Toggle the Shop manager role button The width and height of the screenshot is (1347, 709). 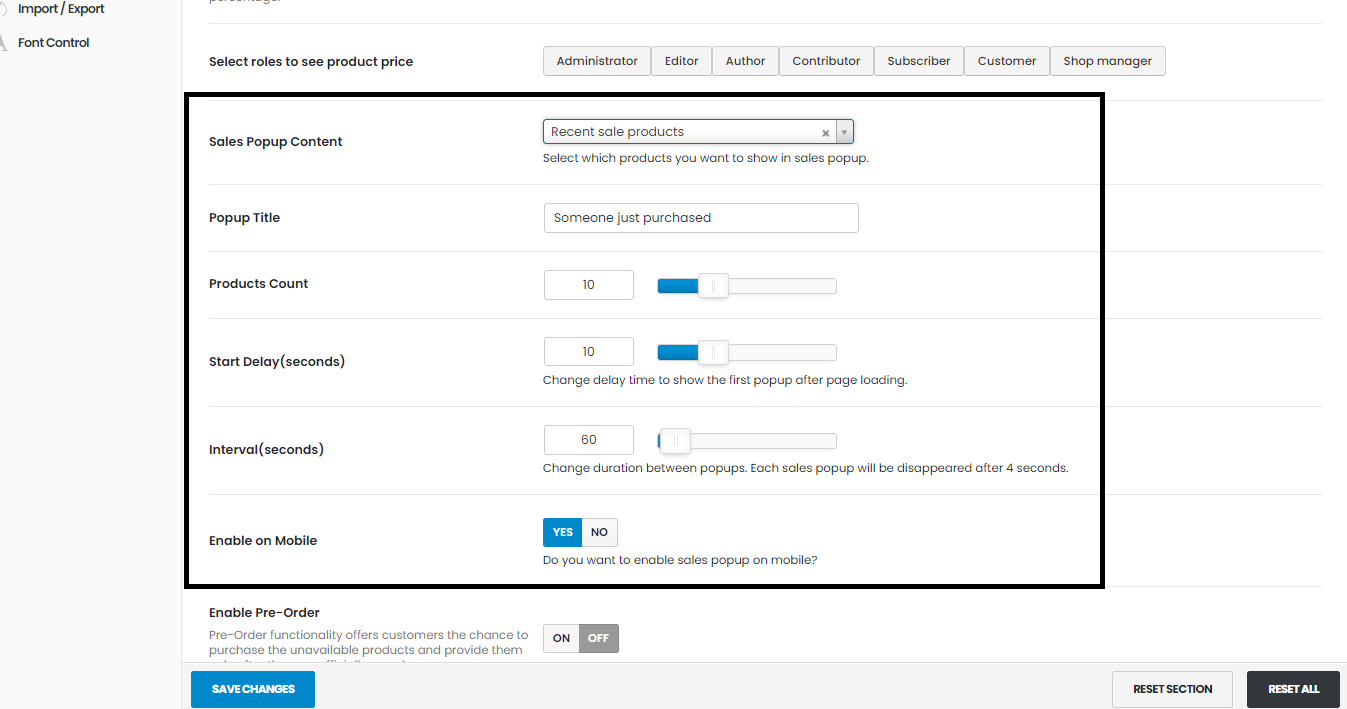(1107, 61)
